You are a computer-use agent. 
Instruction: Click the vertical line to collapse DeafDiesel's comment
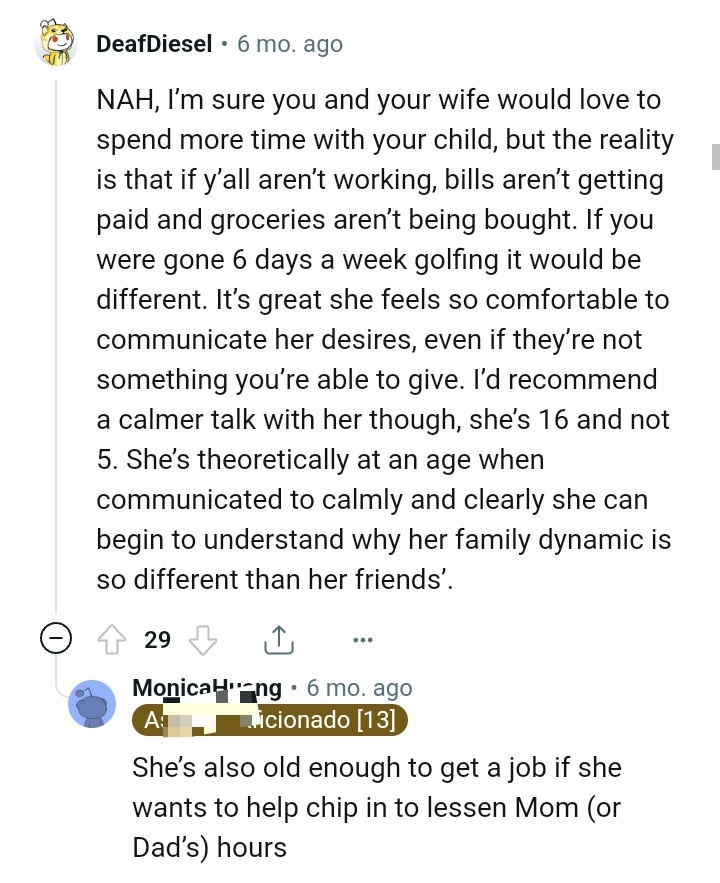[x=56, y=350]
